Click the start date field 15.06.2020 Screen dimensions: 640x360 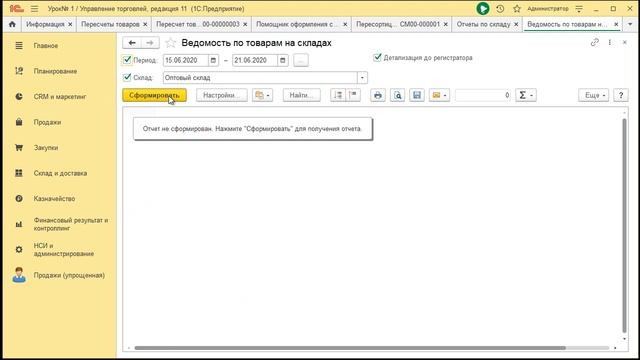(186, 60)
